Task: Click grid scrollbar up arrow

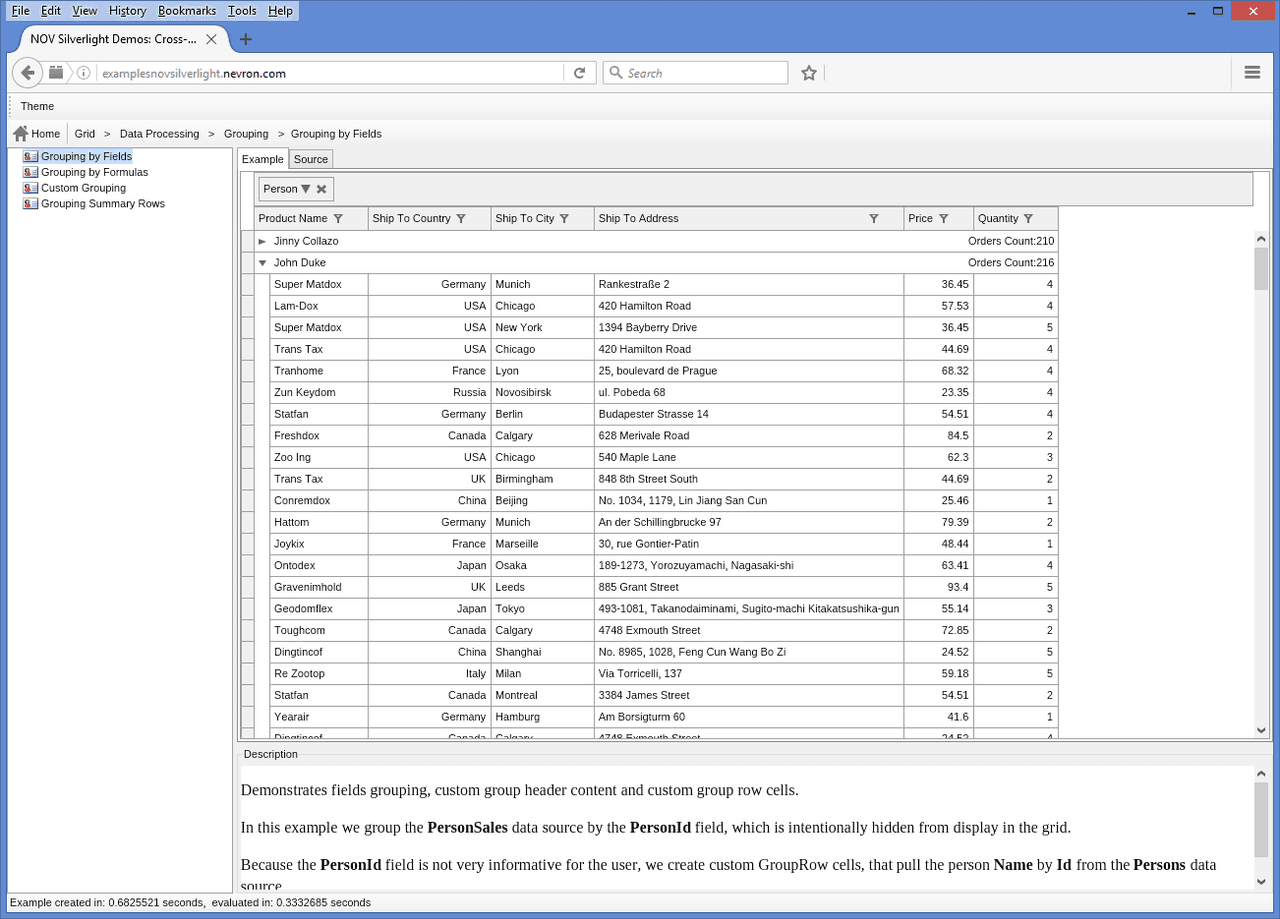Action: click(x=1262, y=239)
